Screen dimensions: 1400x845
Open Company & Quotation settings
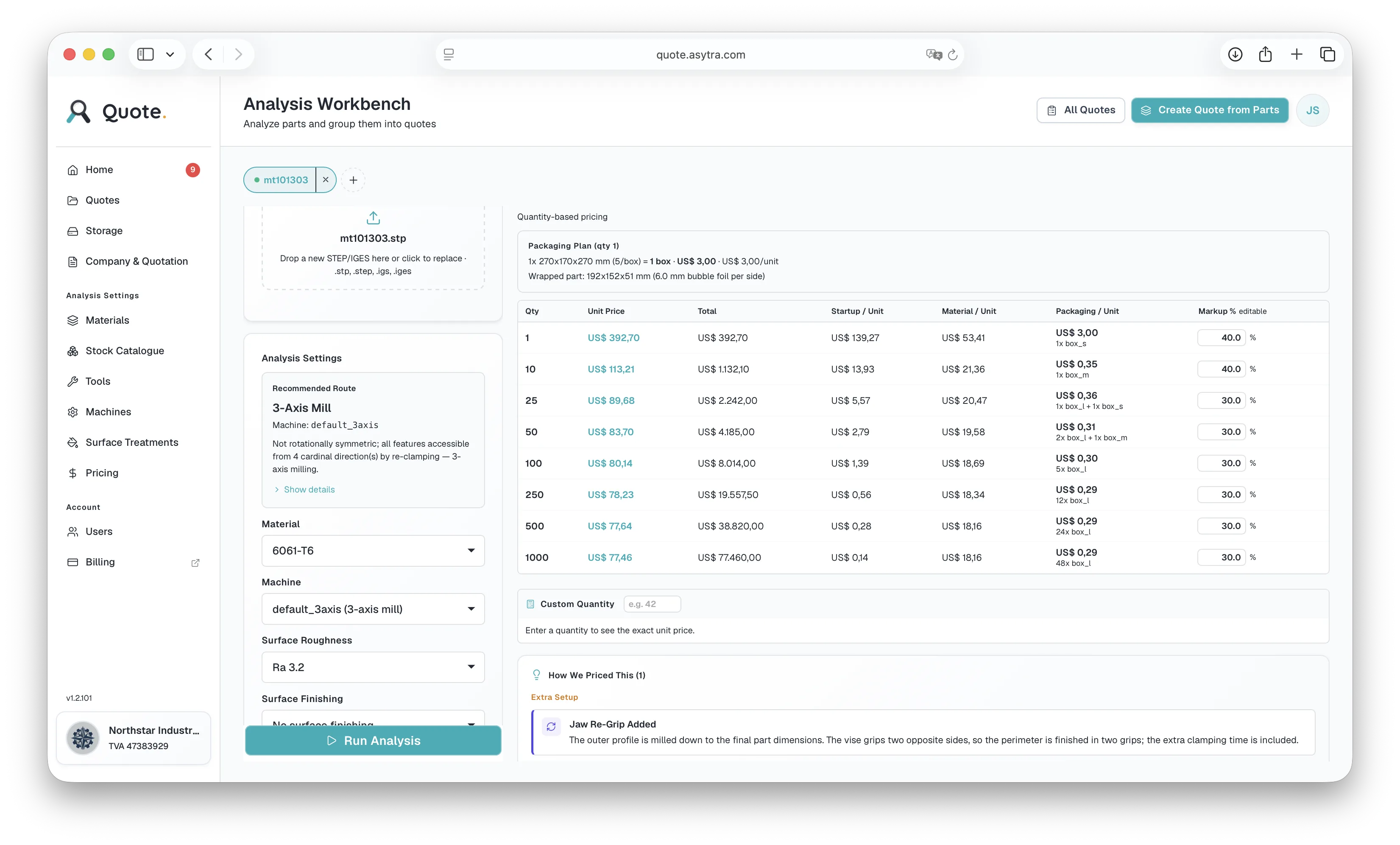[x=134, y=261]
